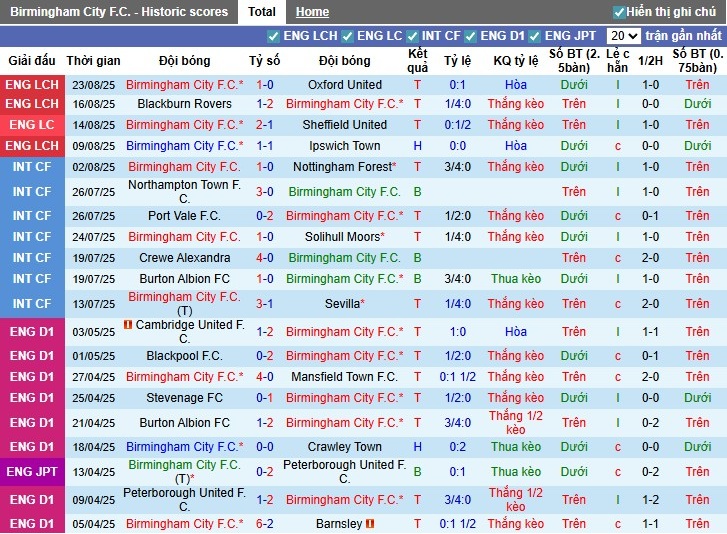
Task: Click the Giải đấu column header
Action: pos(32,61)
